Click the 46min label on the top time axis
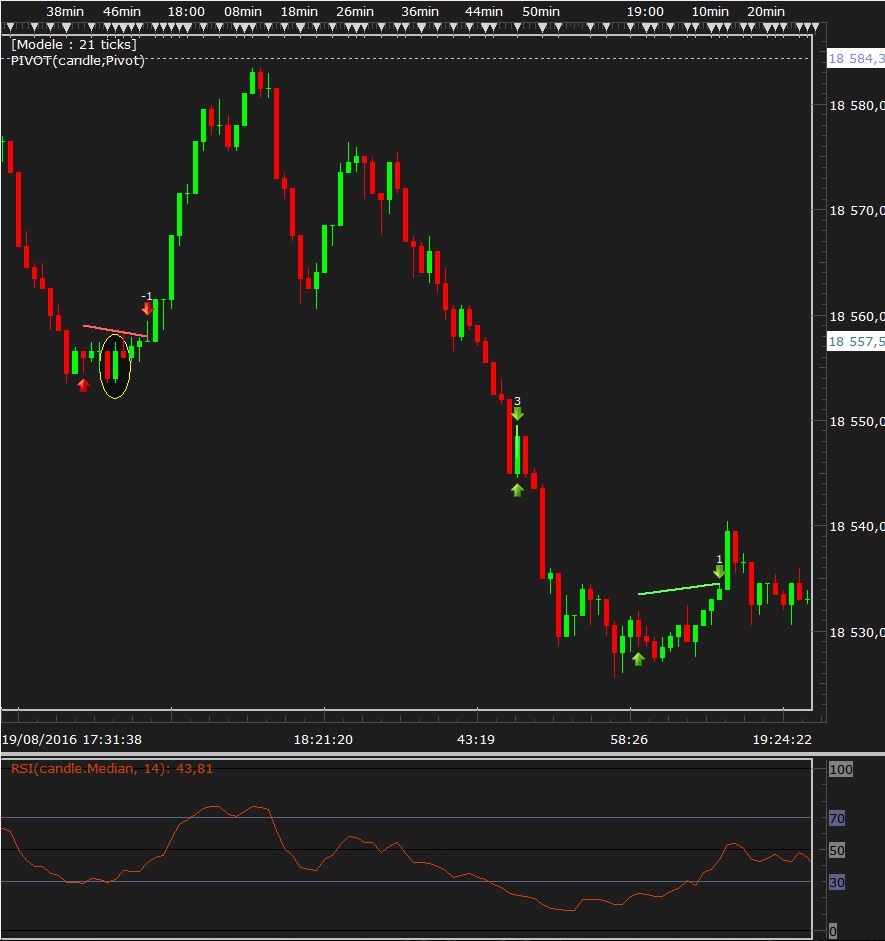This screenshot has height=941, width=885. coord(122,11)
